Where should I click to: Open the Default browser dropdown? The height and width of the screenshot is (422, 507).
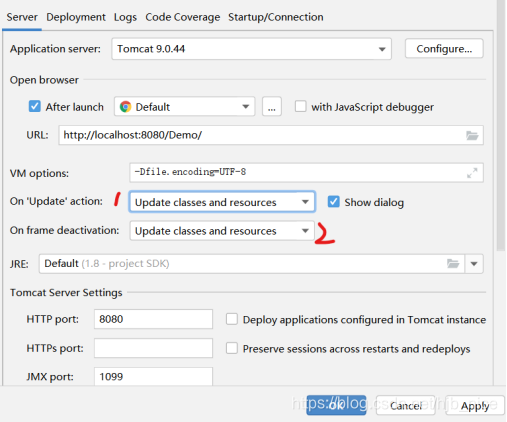point(184,107)
